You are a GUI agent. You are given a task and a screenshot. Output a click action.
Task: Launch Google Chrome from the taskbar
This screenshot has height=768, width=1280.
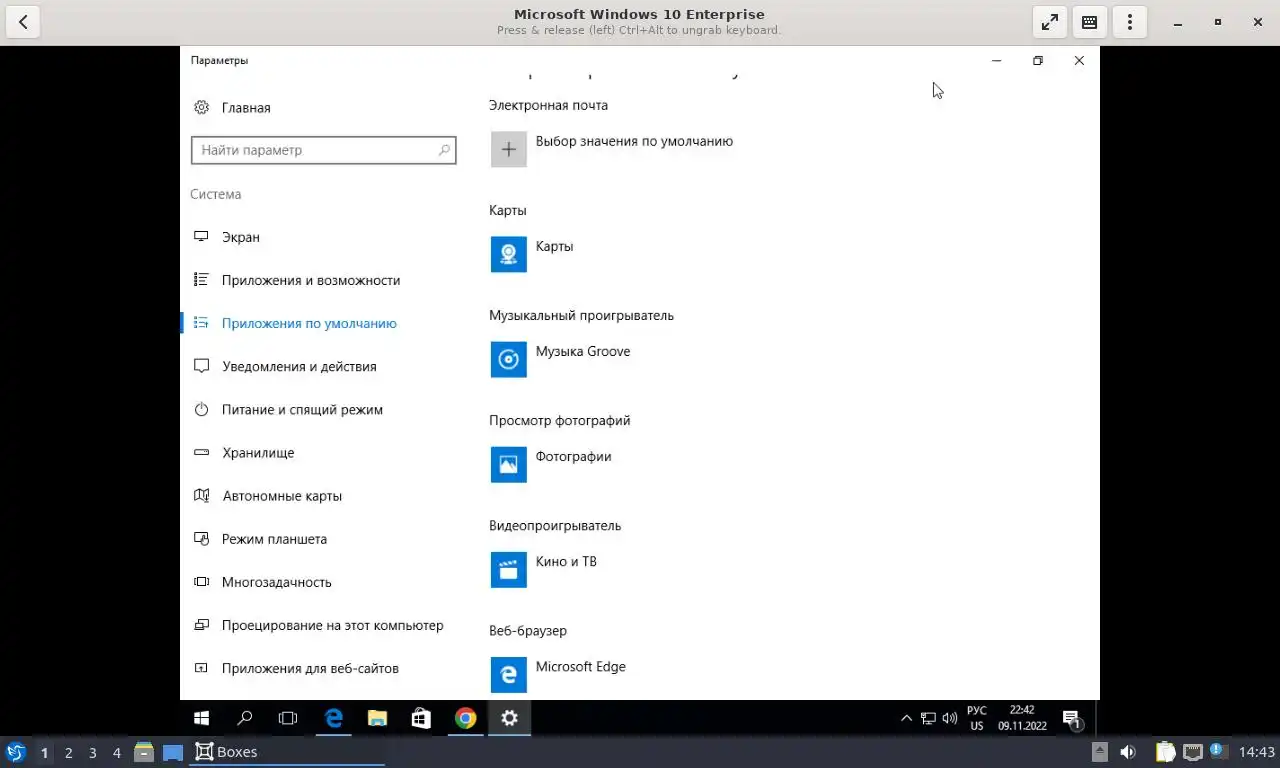[x=465, y=718]
